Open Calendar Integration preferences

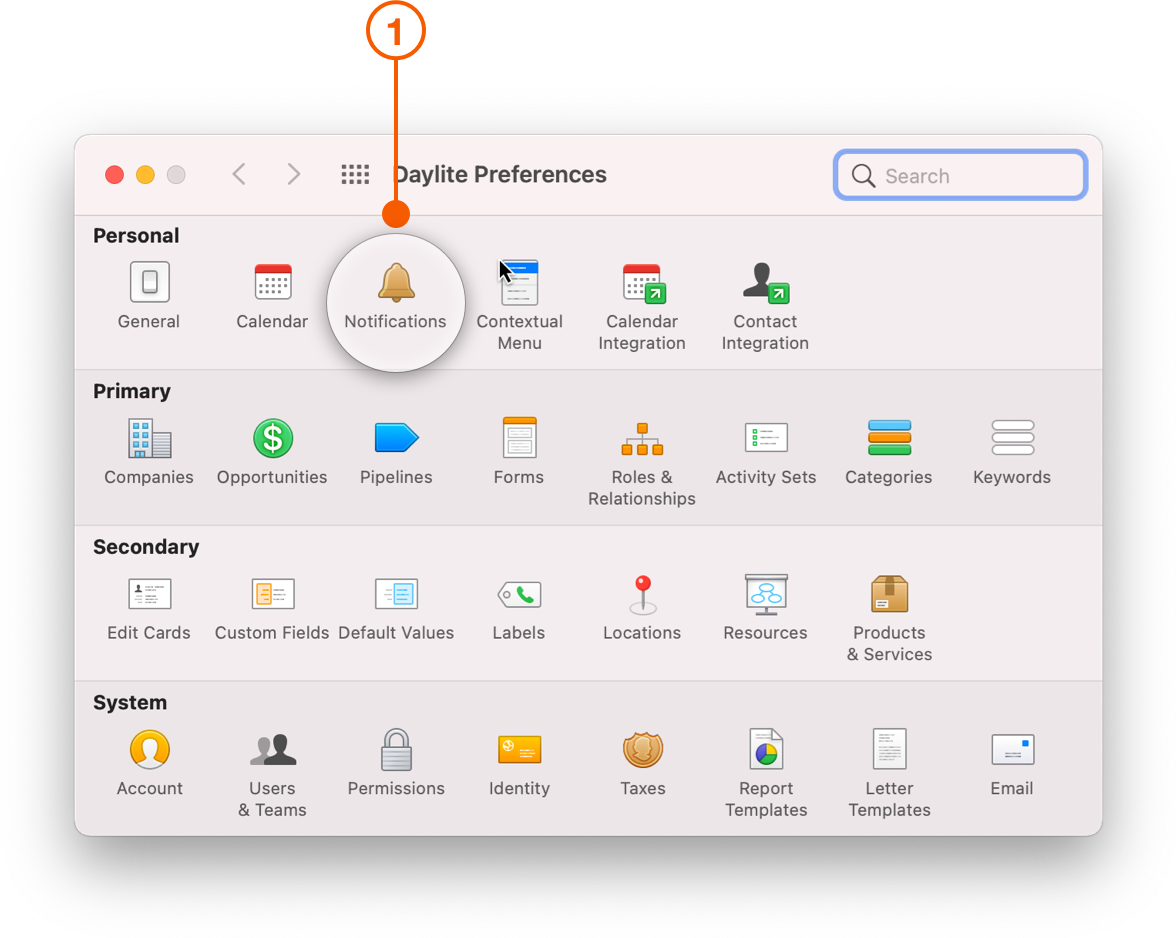pos(642,306)
